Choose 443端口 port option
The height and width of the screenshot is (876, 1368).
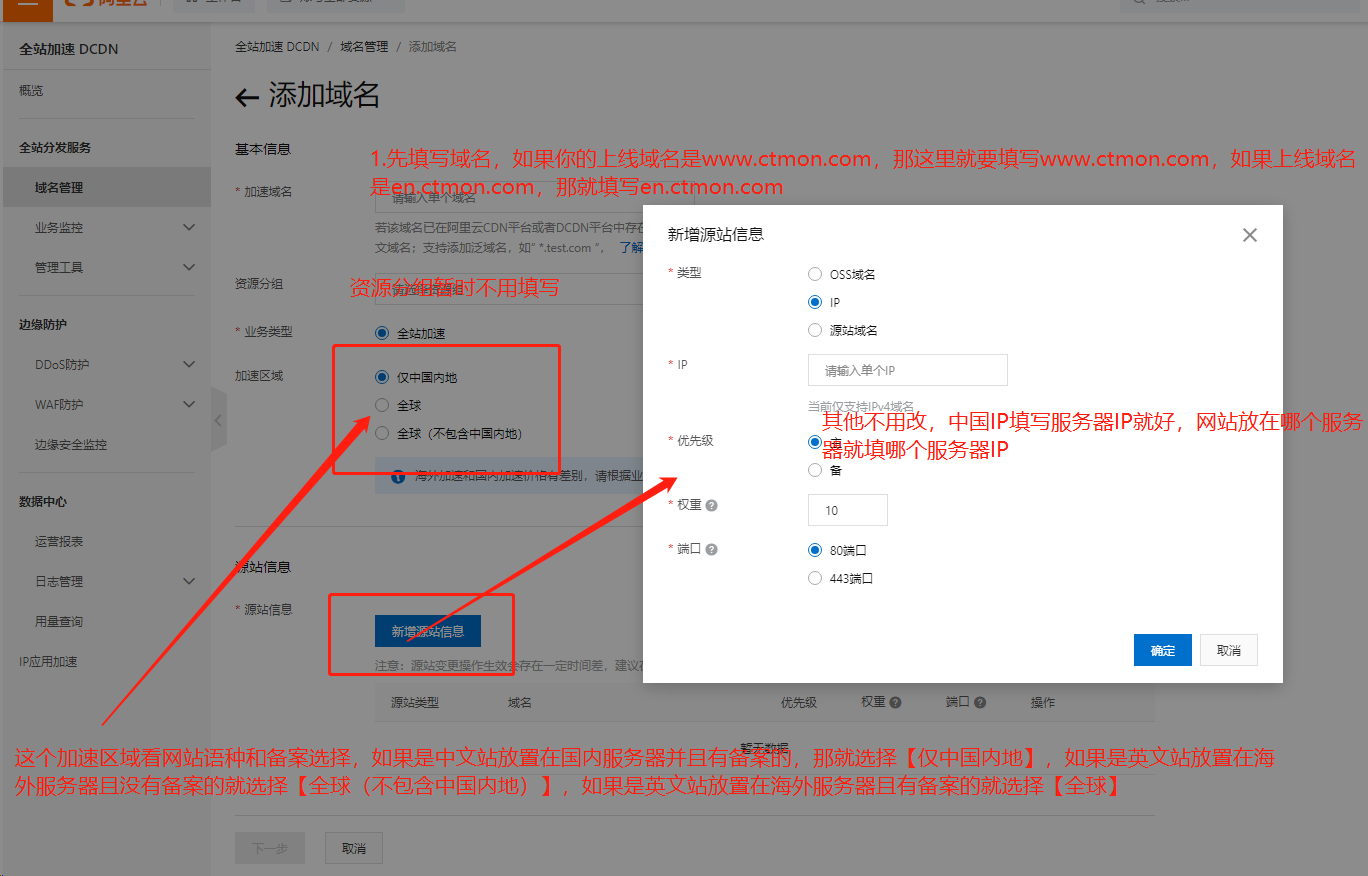pos(815,578)
